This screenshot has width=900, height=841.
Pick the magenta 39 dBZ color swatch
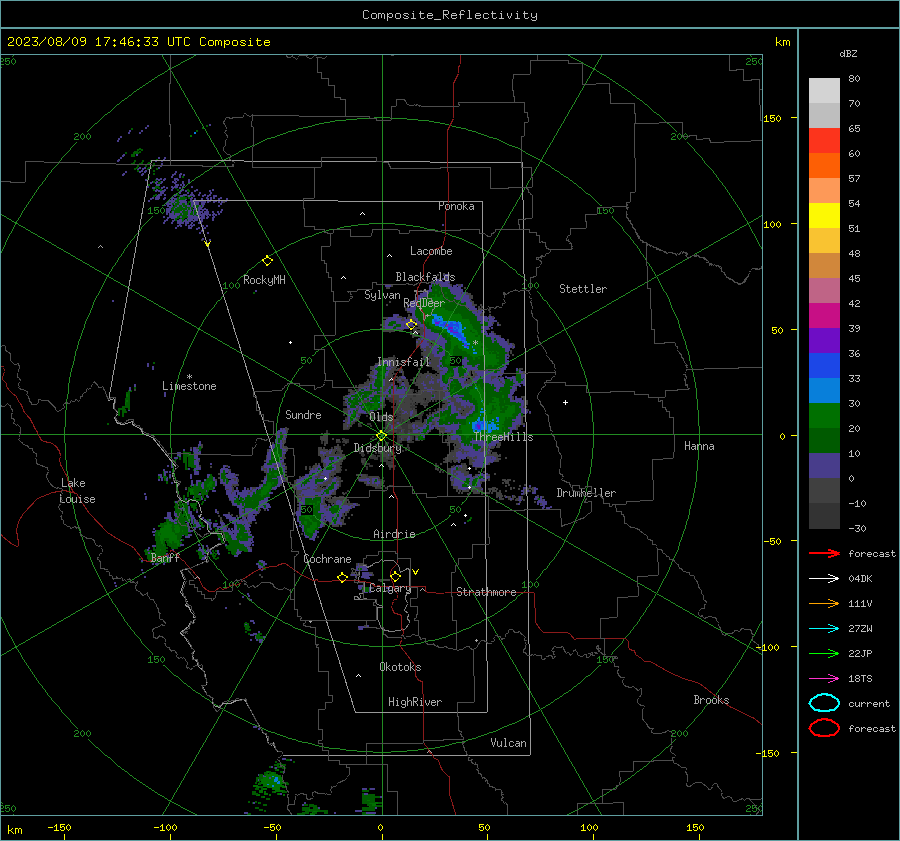pyautogui.click(x=824, y=316)
